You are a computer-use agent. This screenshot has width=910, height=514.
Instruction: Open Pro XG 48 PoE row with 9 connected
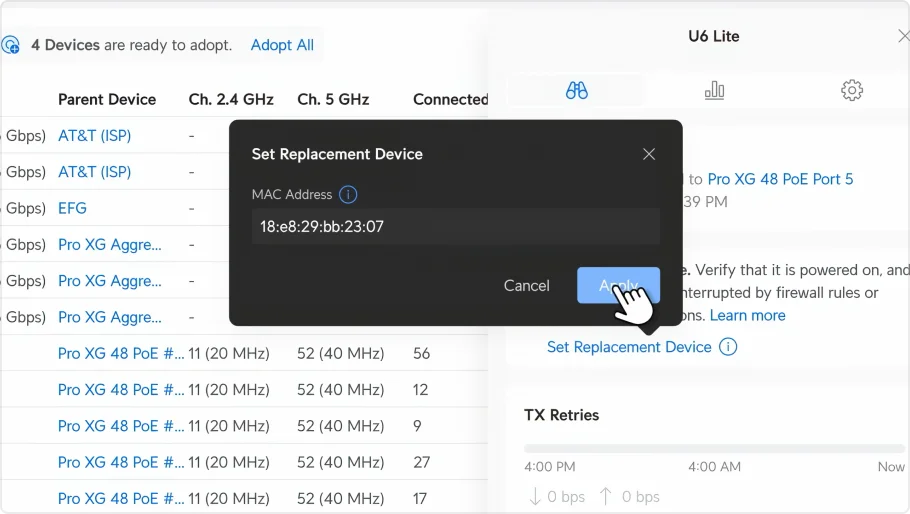click(121, 426)
